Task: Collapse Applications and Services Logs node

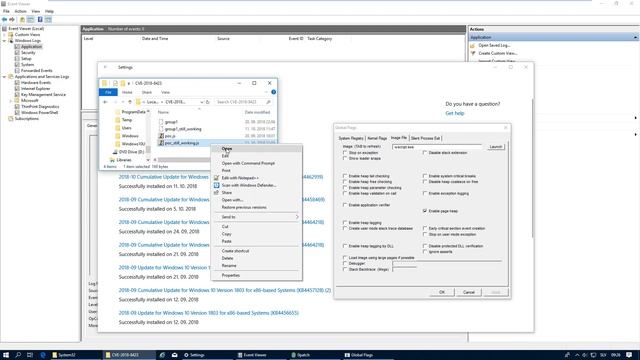Action: pos(4,76)
